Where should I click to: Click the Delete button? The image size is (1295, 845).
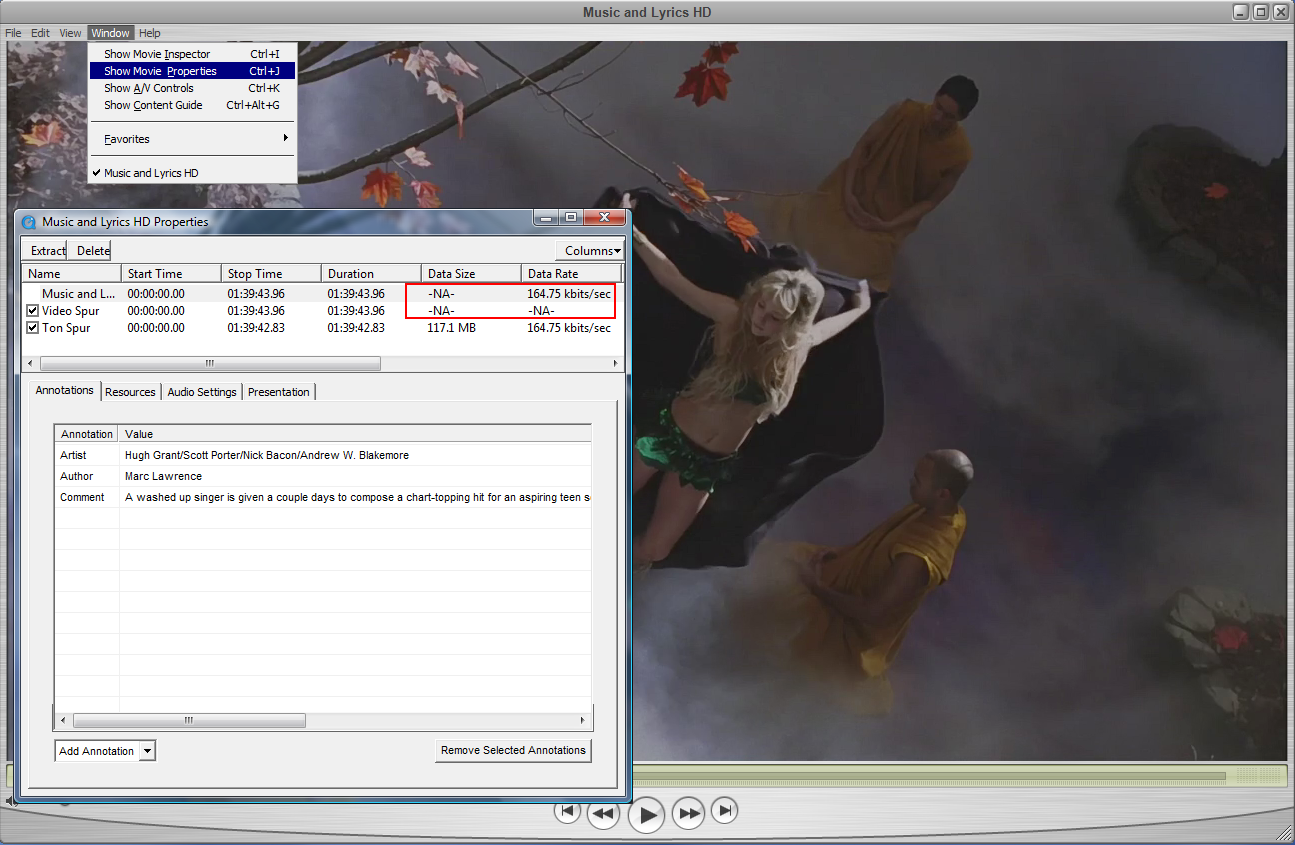coord(90,251)
